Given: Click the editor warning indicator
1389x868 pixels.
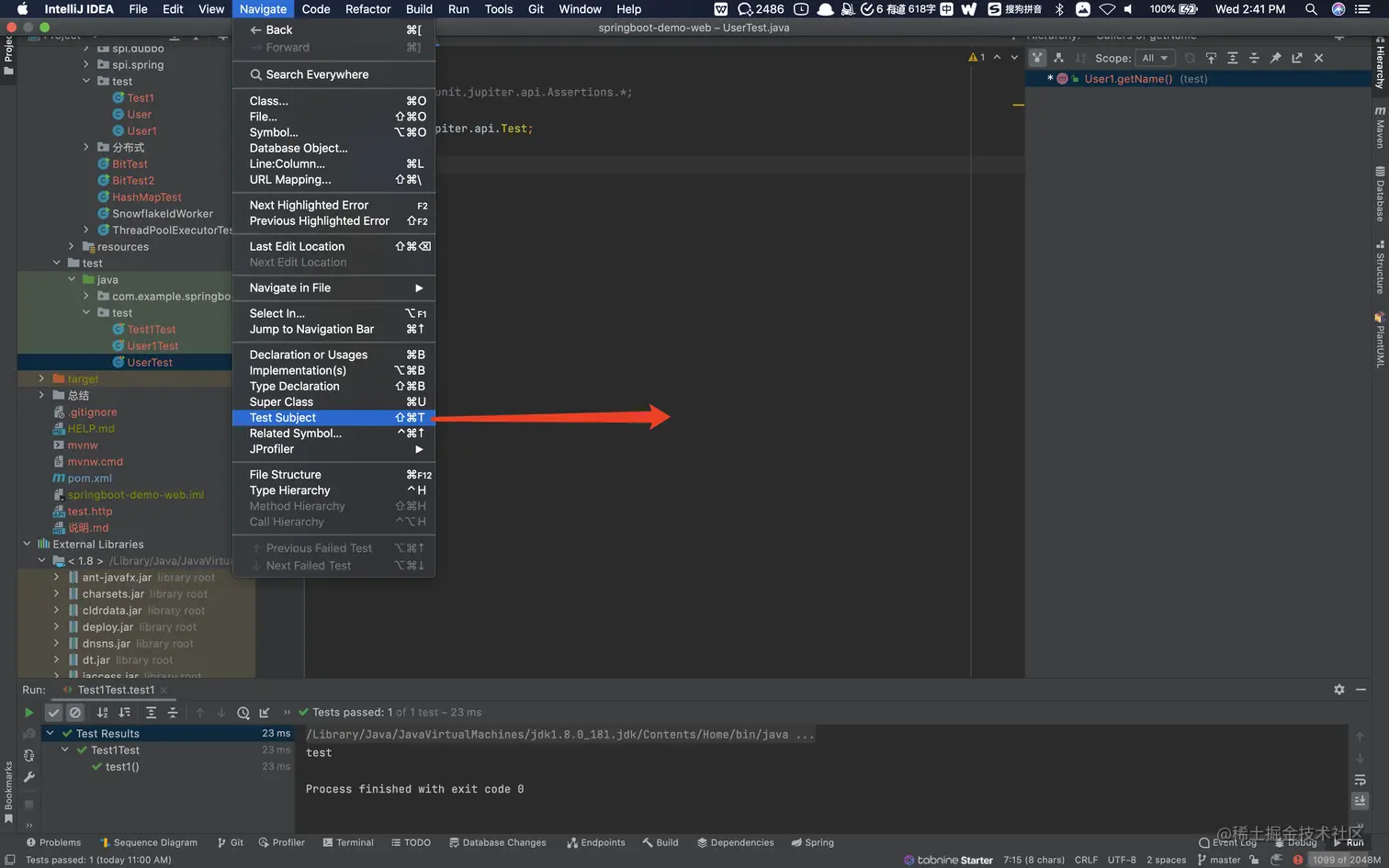Looking at the screenshot, I should 977,58.
